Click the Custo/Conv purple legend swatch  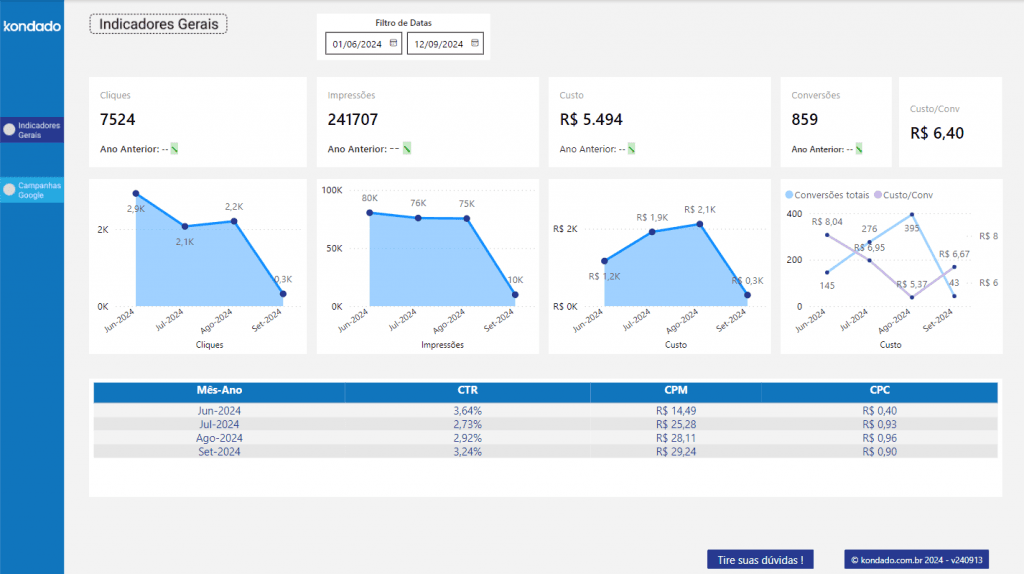[878, 195]
